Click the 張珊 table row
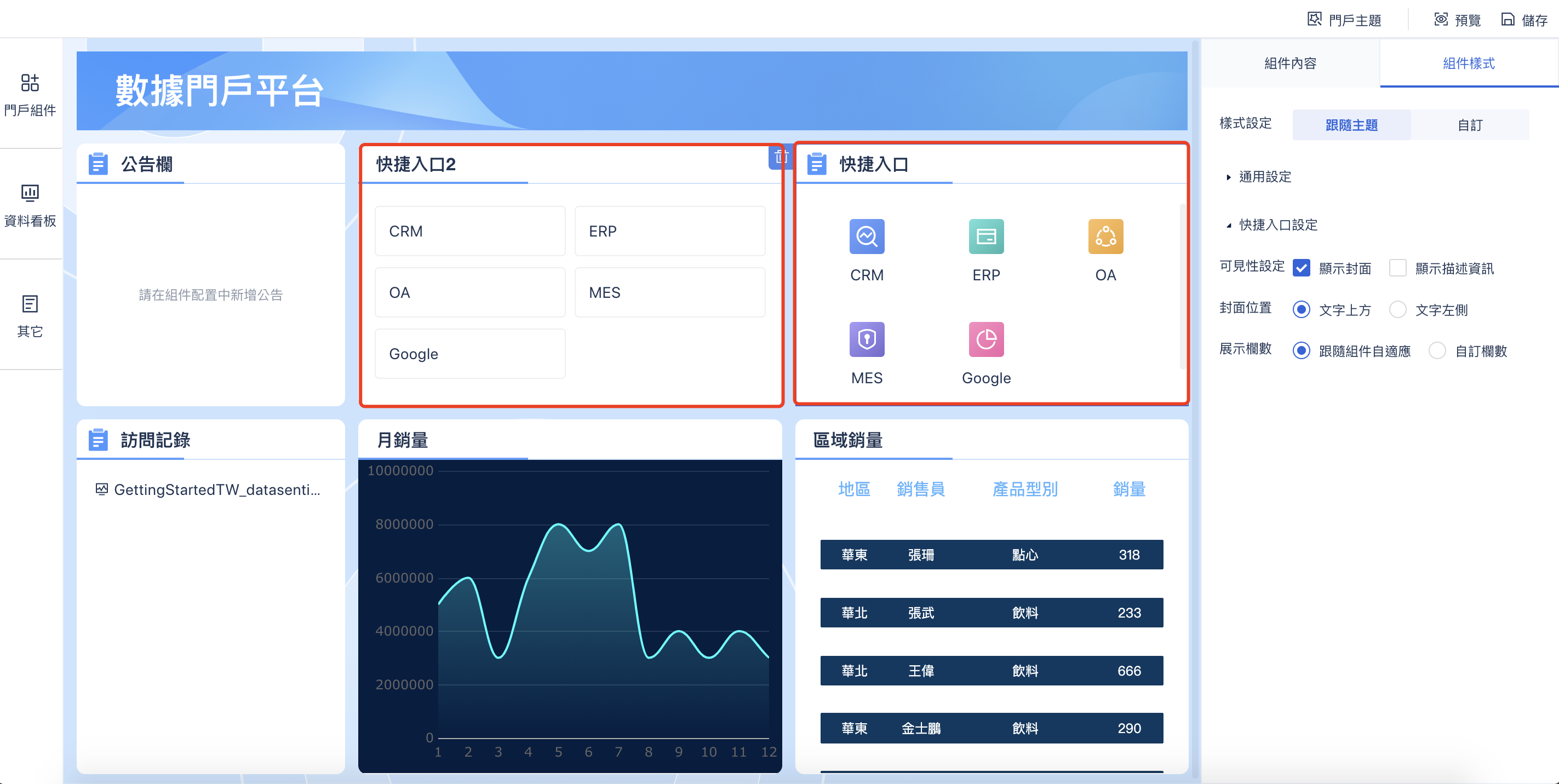 [991, 554]
